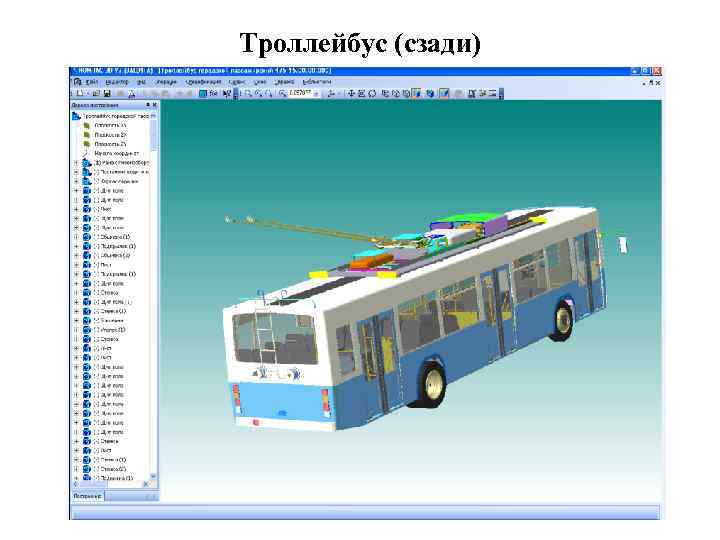Screen dimensions: 720x540
Task: Open the Сервис menu
Action: click(237, 82)
